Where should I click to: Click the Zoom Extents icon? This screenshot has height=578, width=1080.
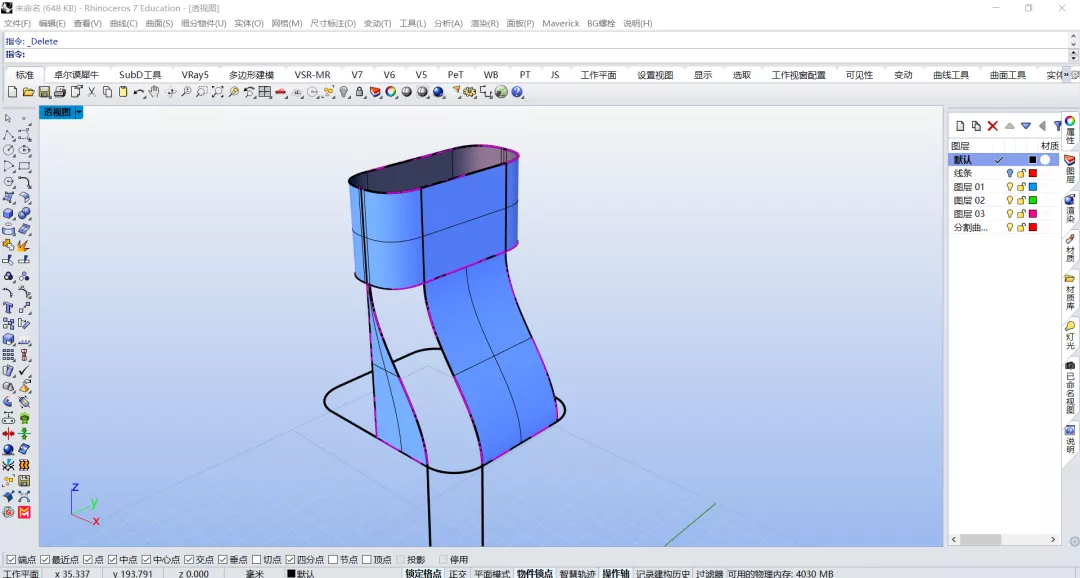218,92
